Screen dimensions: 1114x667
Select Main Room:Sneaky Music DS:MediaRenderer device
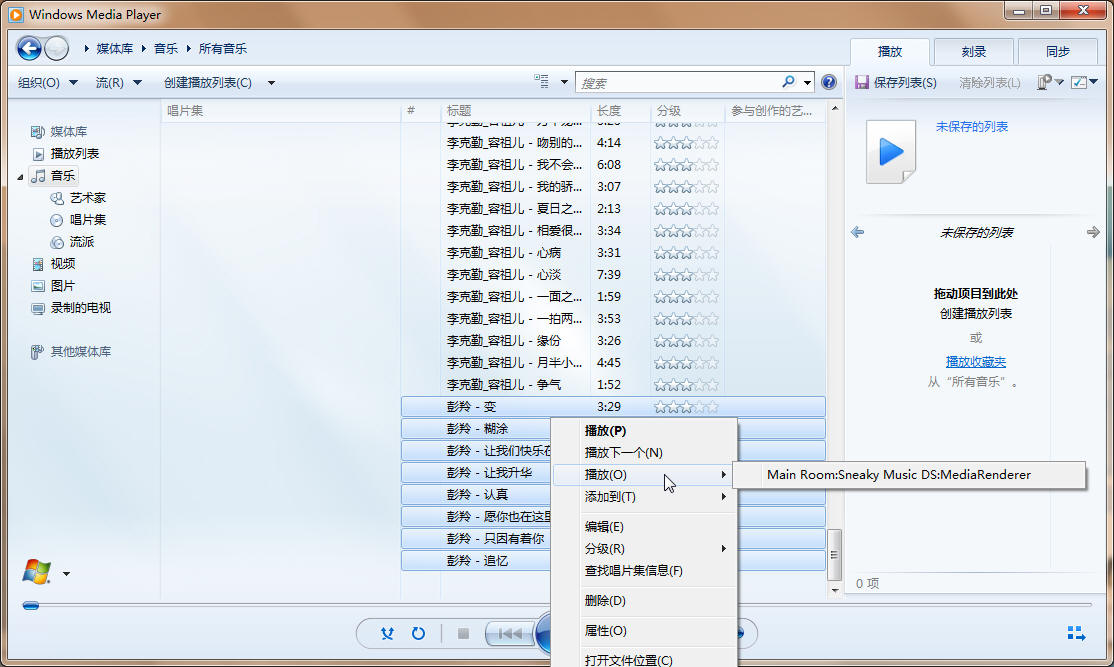pos(909,475)
